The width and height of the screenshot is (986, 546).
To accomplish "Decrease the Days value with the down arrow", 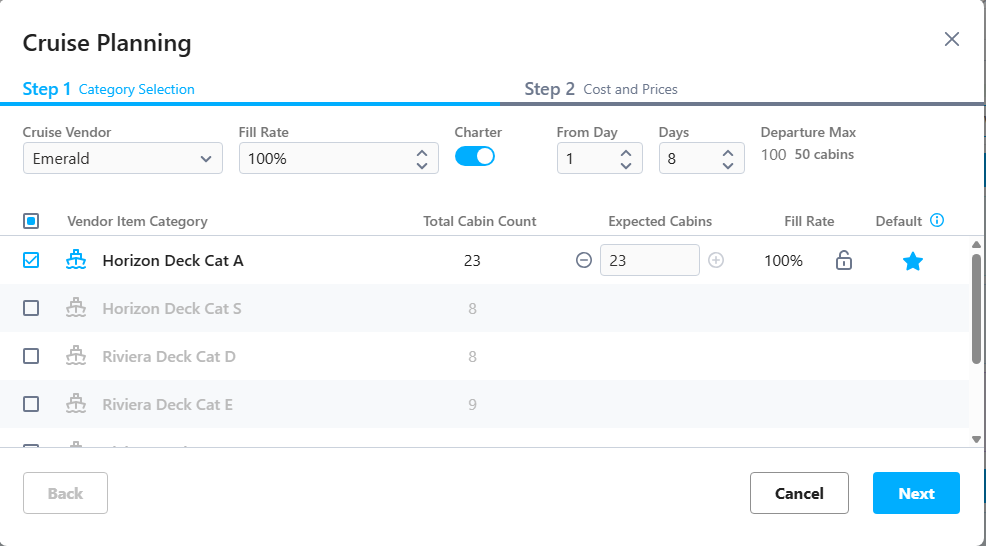I will pyautogui.click(x=728, y=165).
